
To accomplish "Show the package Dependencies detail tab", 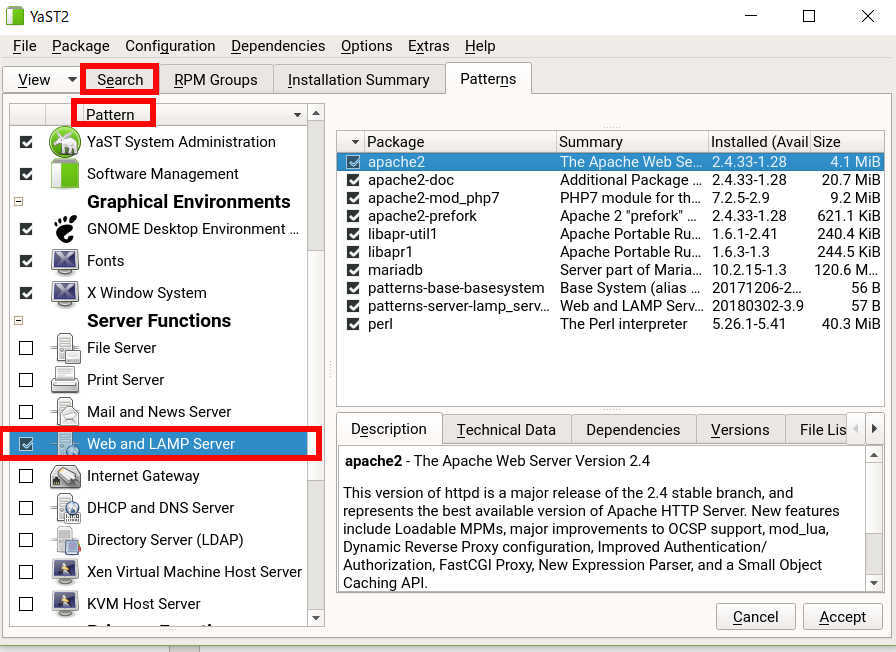I will tap(633, 430).
